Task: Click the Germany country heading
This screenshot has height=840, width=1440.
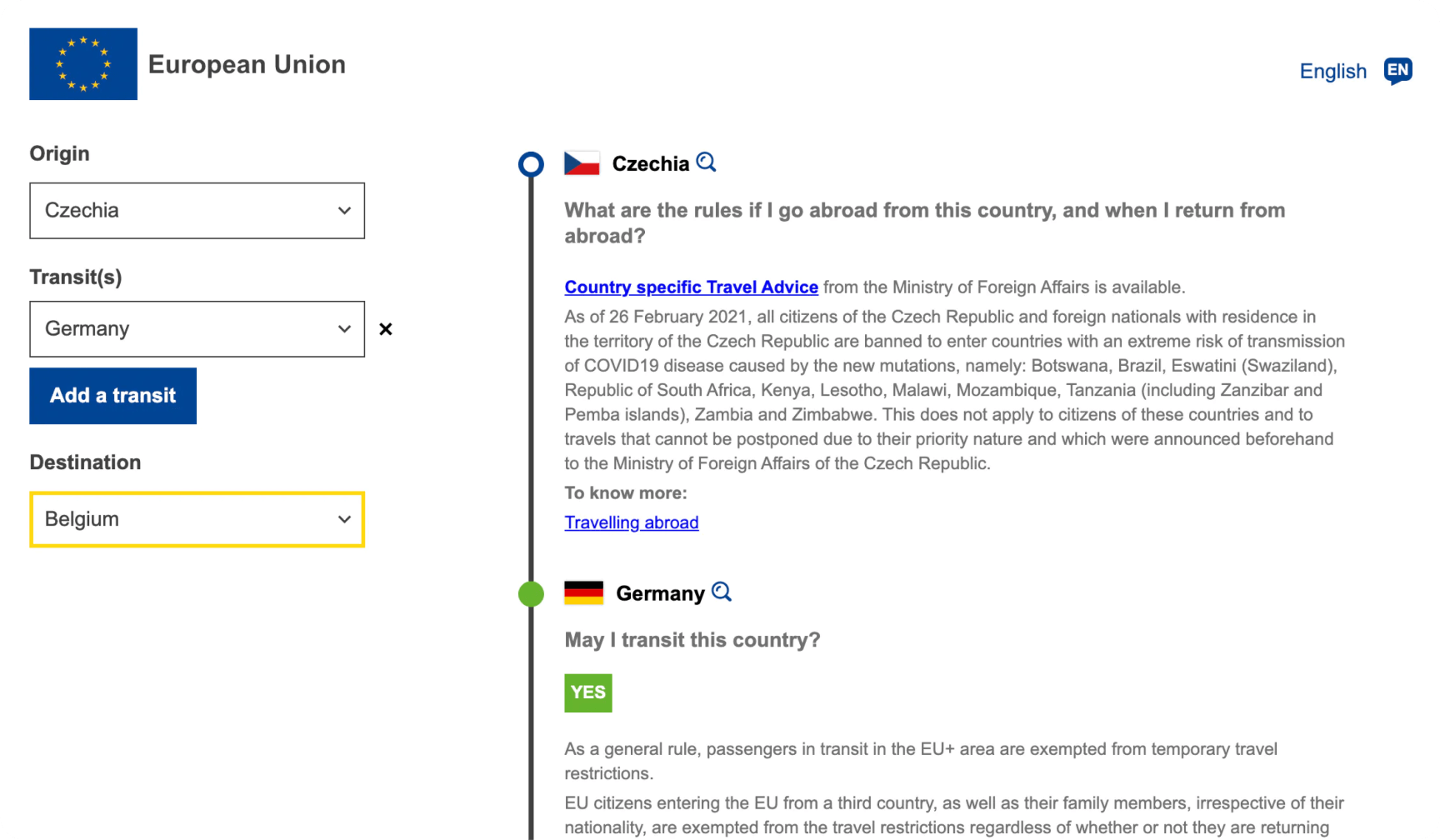Action: pos(660,593)
